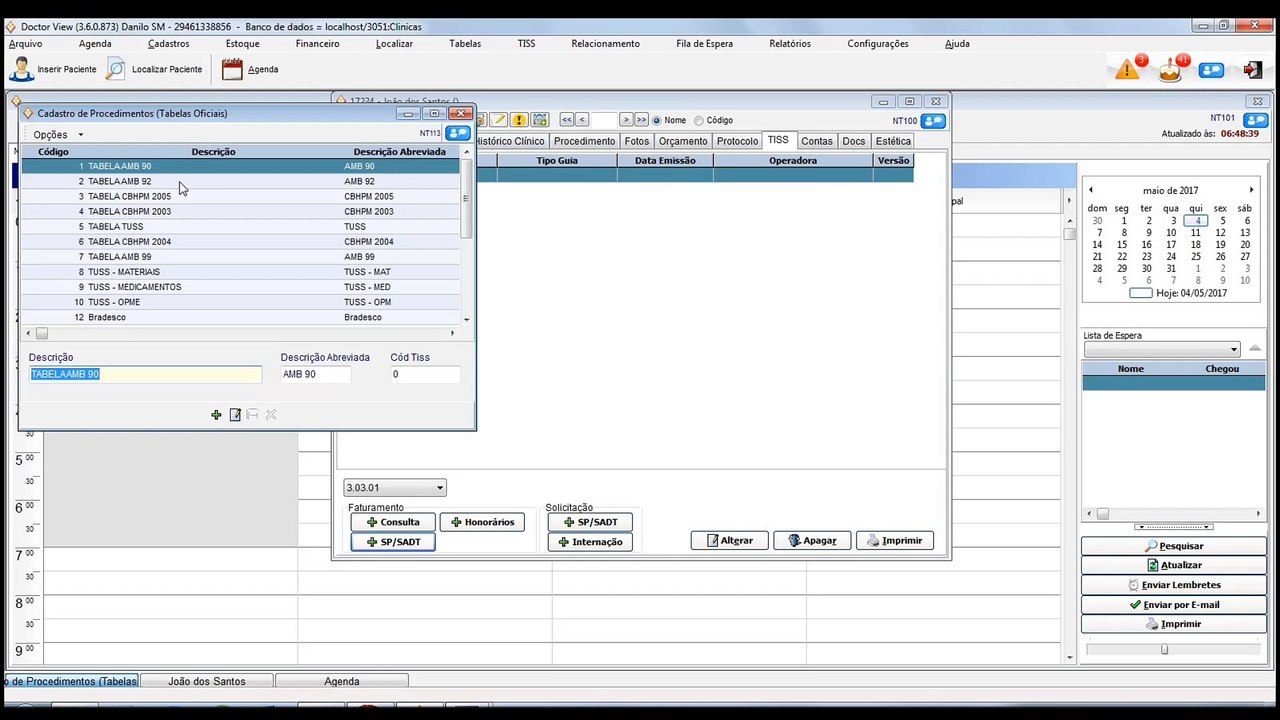Select the Código radio button

click(699, 120)
